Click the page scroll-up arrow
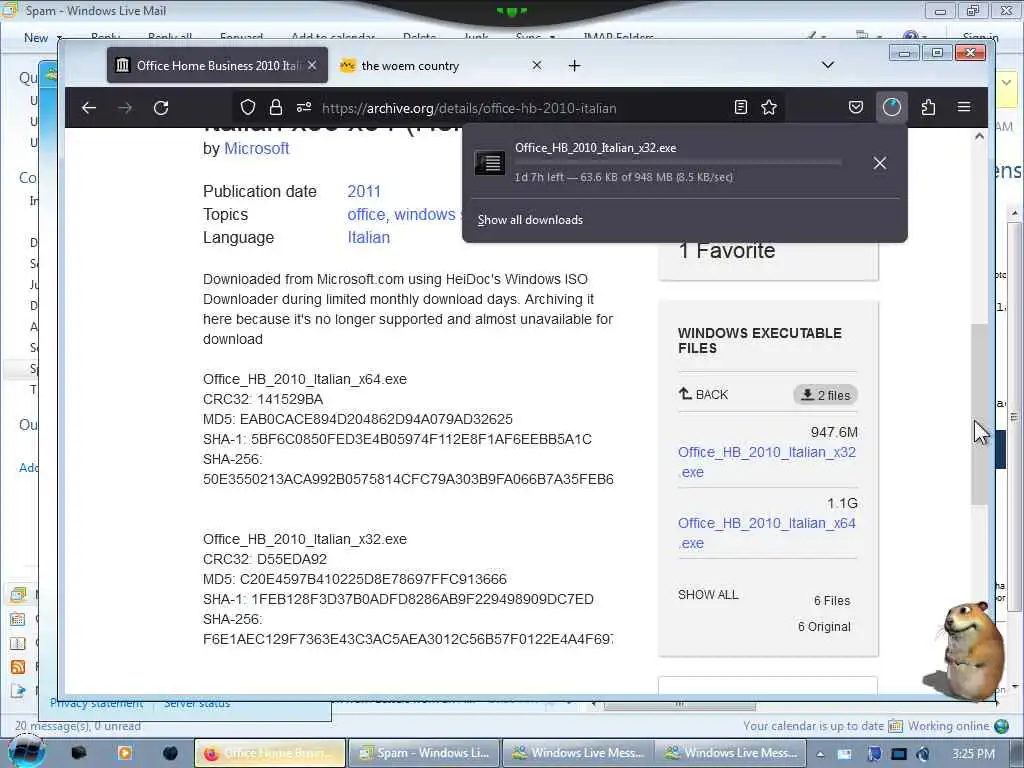Viewport: 1024px width, 768px height. click(x=979, y=136)
